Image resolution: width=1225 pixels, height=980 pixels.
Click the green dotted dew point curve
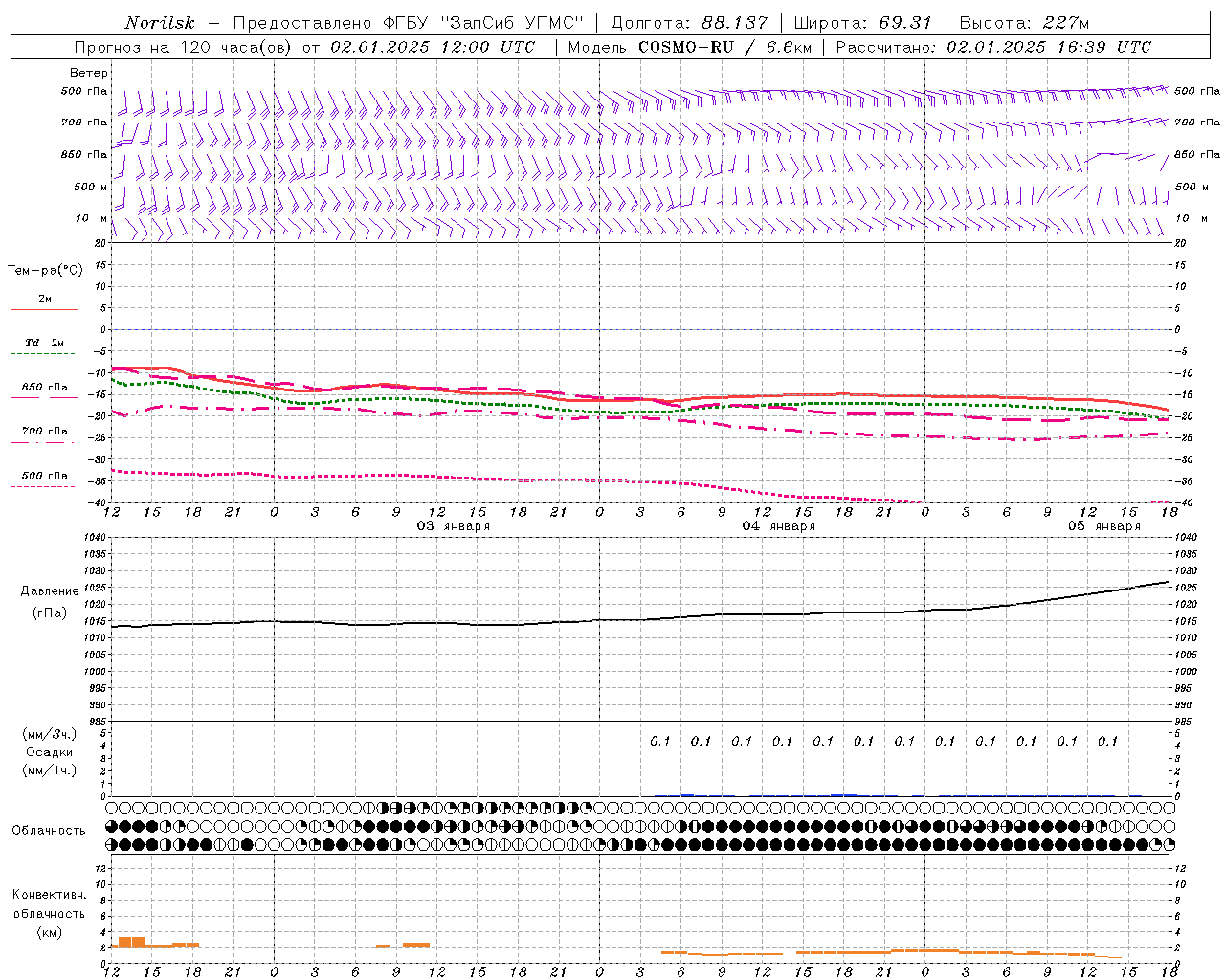tap(641, 412)
